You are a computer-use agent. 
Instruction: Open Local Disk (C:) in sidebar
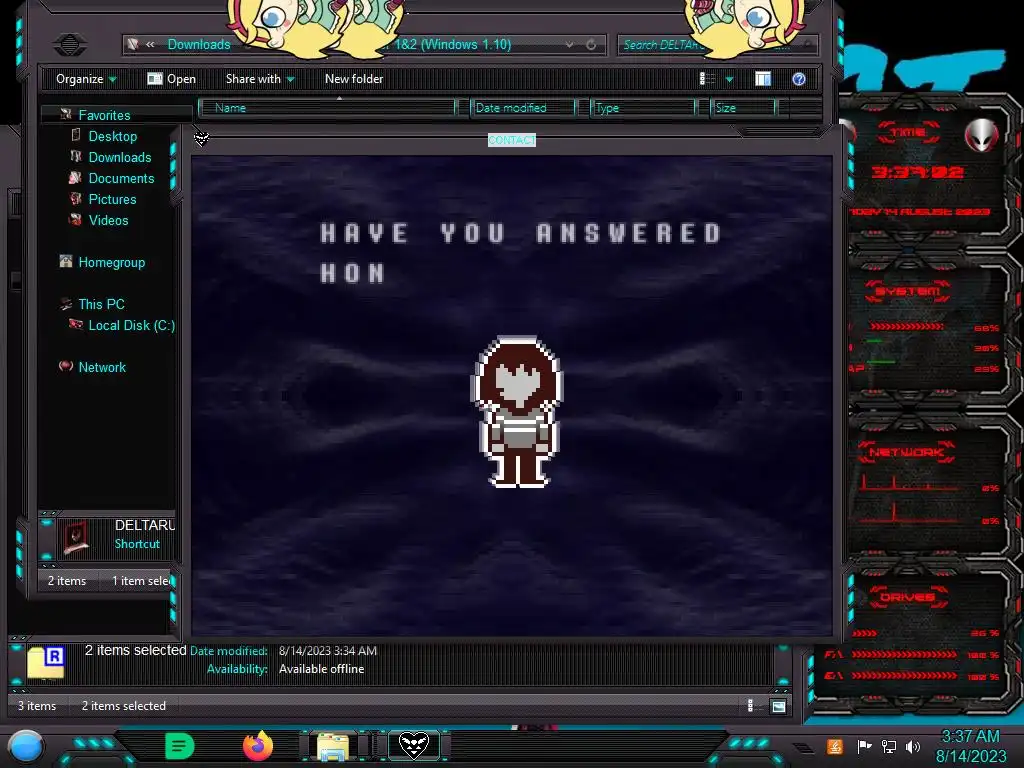tap(131, 325)
